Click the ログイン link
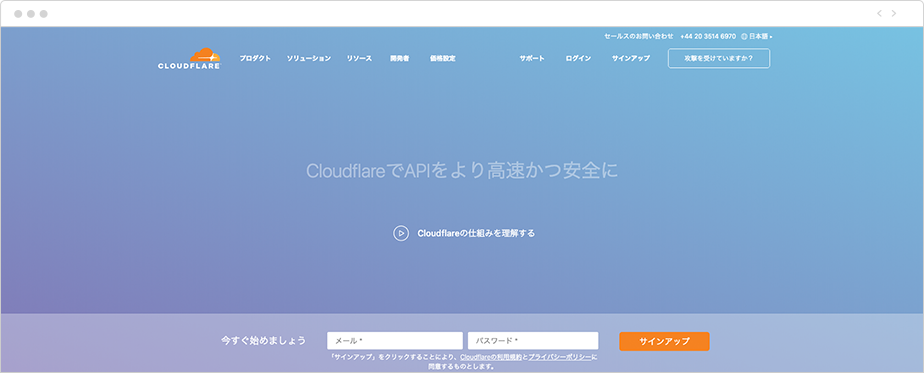 point(578,58)
